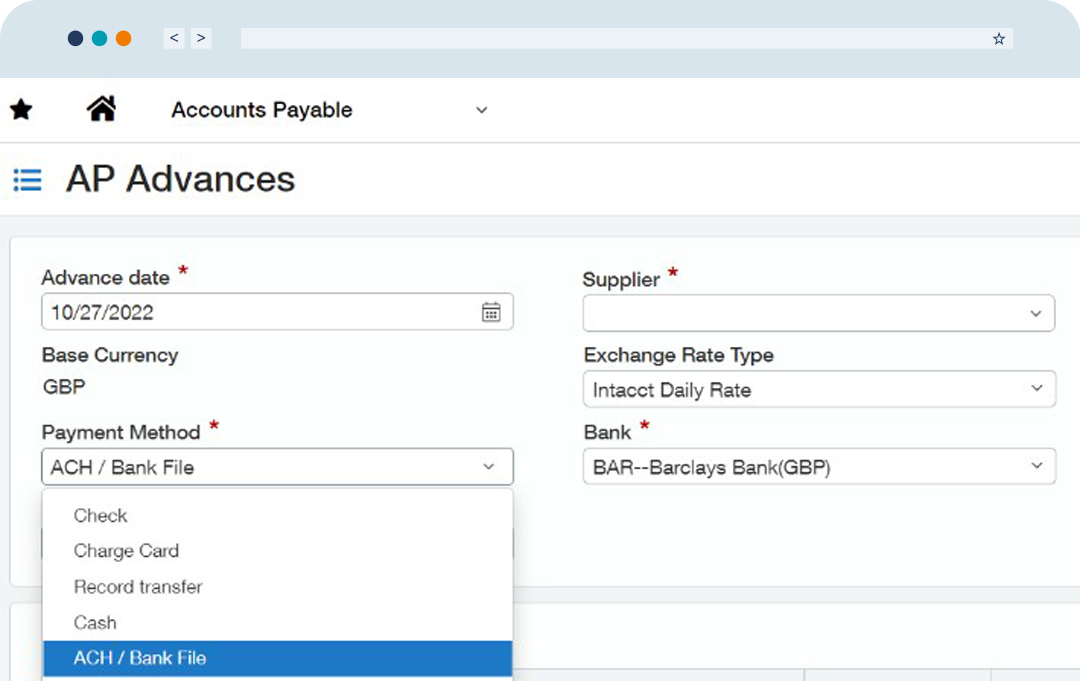The image size is (1080, 681).
Task: Click the browser forward arrow
Action: (x=201, y=38)
